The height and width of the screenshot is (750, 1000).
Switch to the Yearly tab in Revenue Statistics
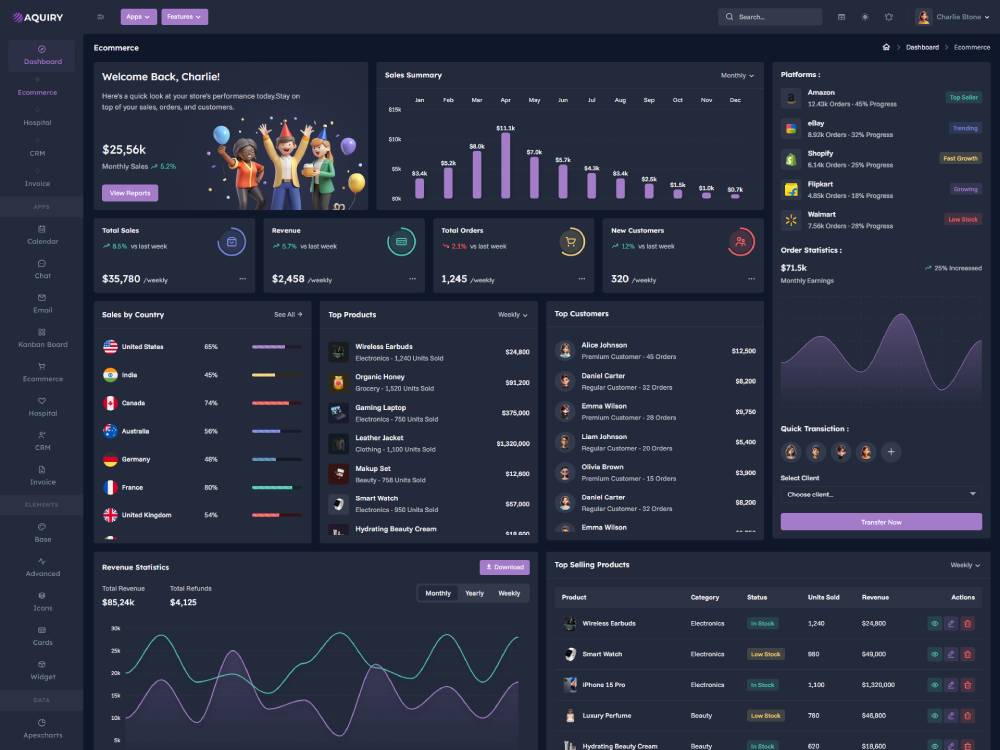click(x=476, y=592)
